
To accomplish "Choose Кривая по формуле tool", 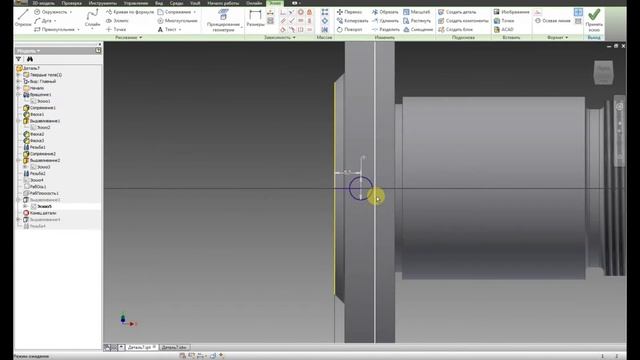I will click(x=130, y=12).
